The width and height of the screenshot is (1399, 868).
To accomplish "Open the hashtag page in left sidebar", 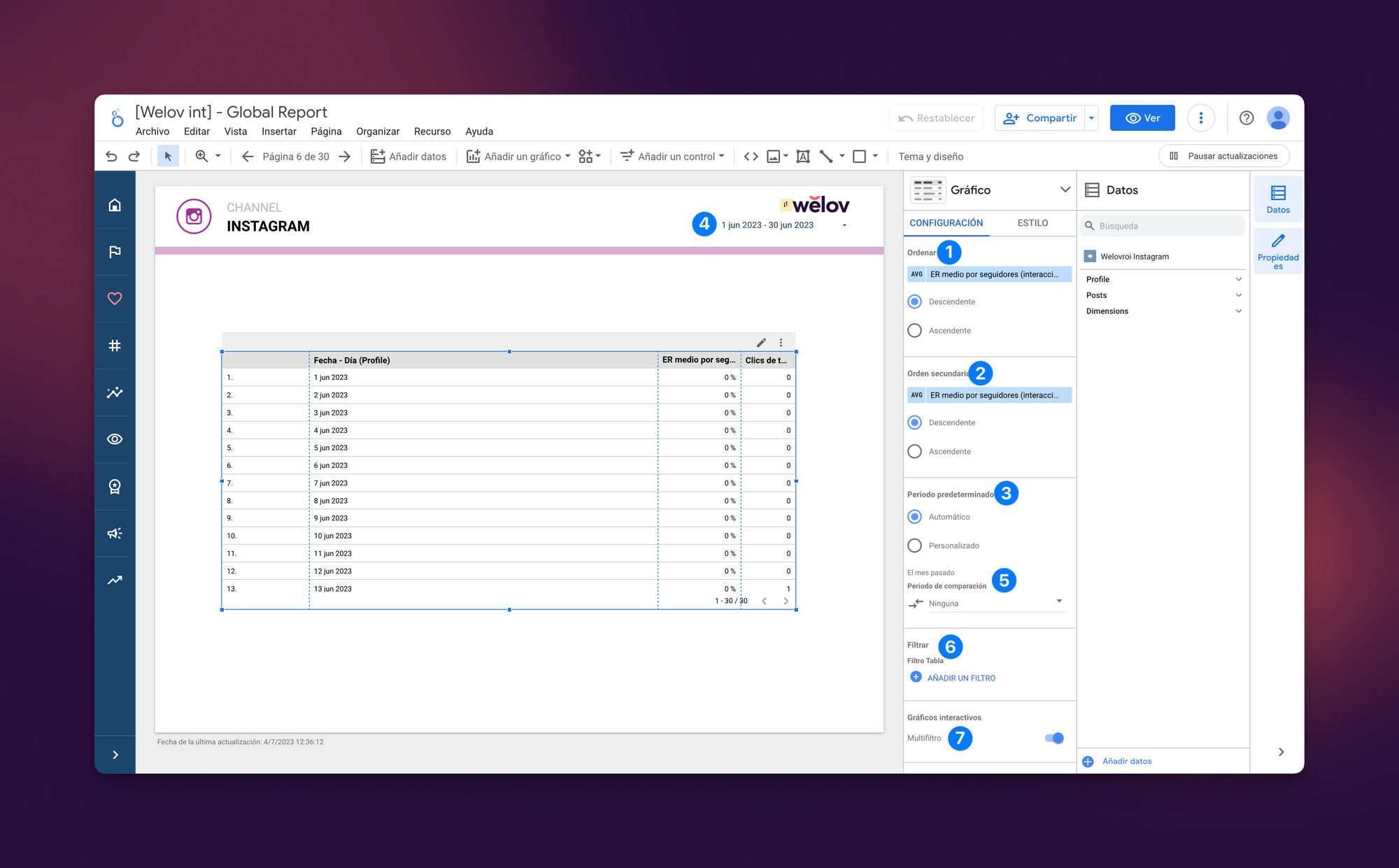I will point(115,346).
